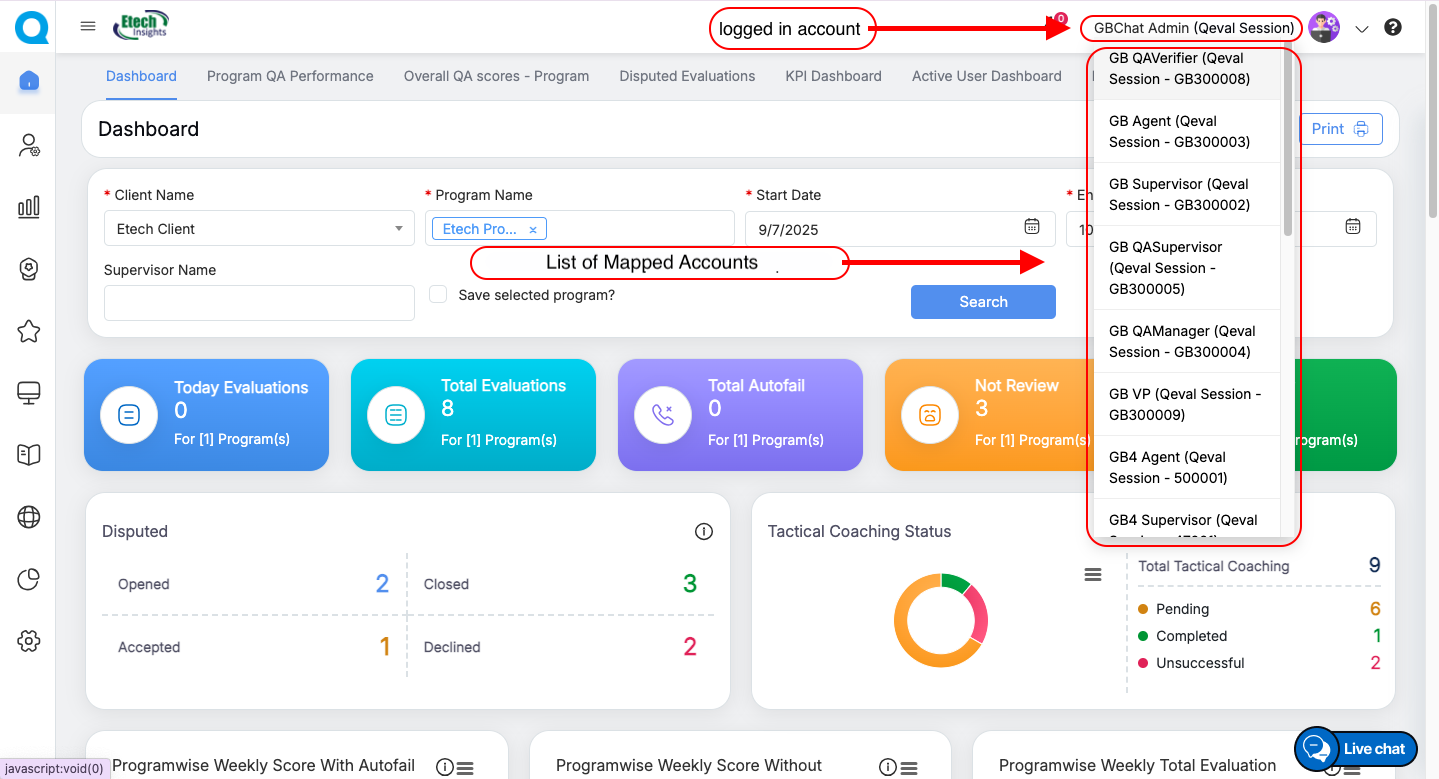
Task: Open the bar chart reports sidebar icon
Action: (x=29, y=207)
